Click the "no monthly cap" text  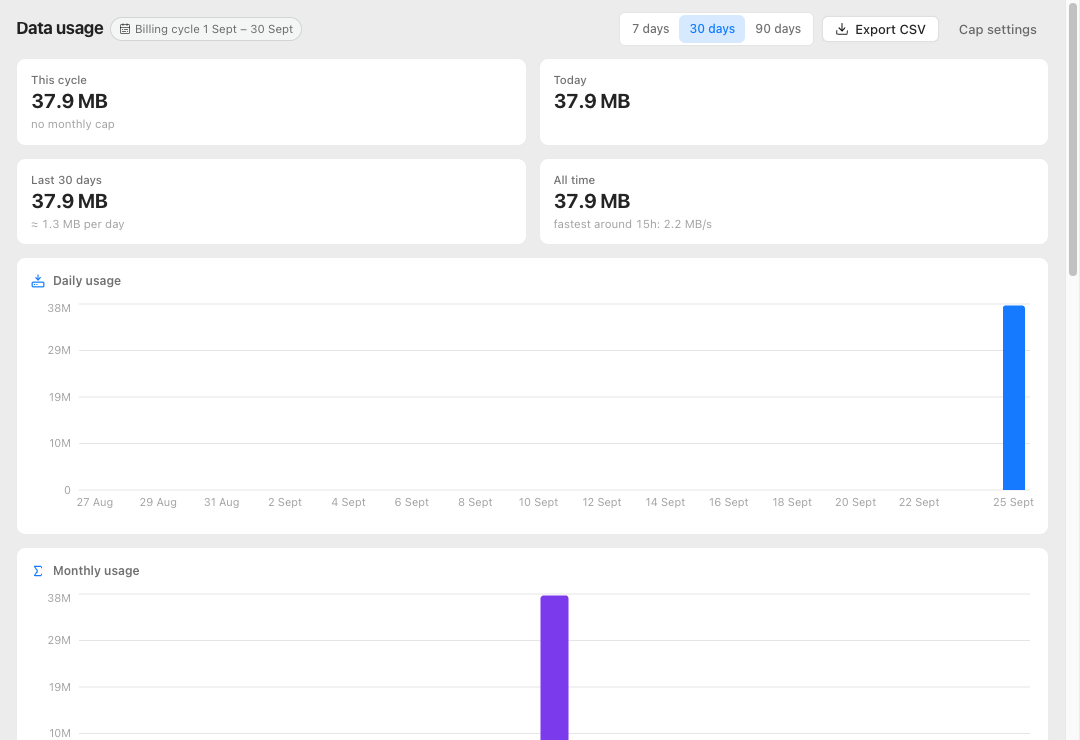pyautogui.click(x=73, y=124)
